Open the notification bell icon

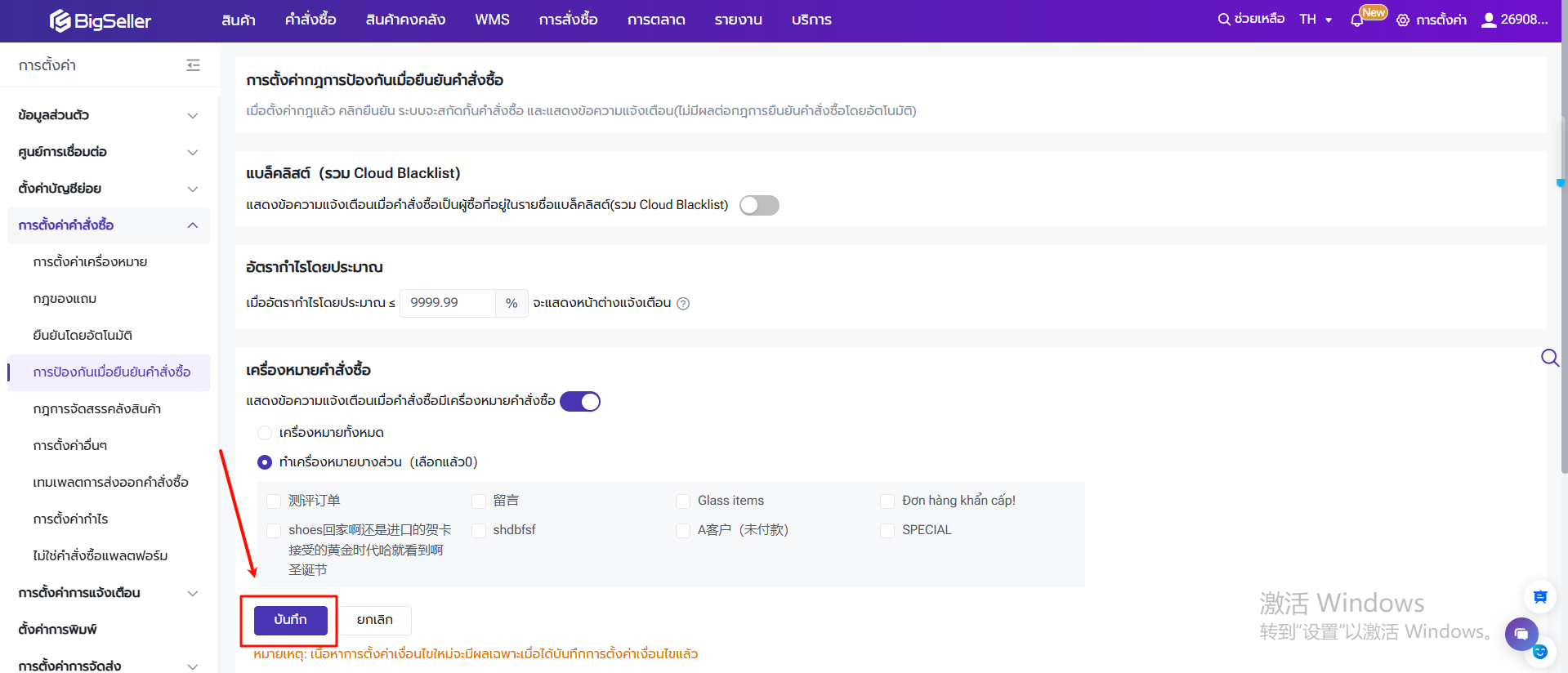(x=1357, y=20)
